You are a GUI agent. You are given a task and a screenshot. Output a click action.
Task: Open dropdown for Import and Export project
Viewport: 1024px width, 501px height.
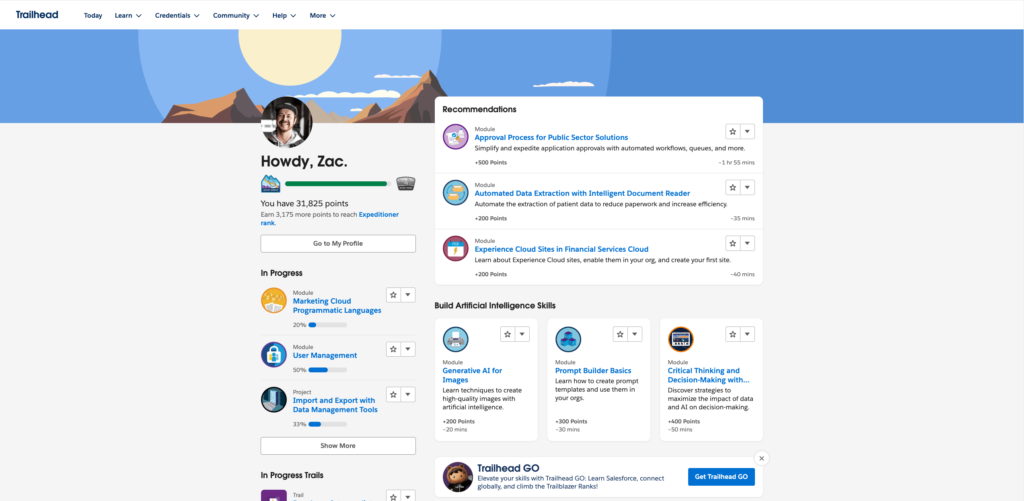coord(408,394)
